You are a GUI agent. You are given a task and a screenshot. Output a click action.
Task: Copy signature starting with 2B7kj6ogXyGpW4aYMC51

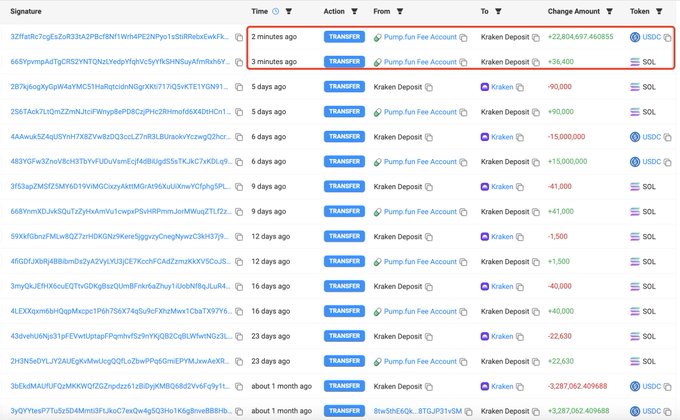239,87
